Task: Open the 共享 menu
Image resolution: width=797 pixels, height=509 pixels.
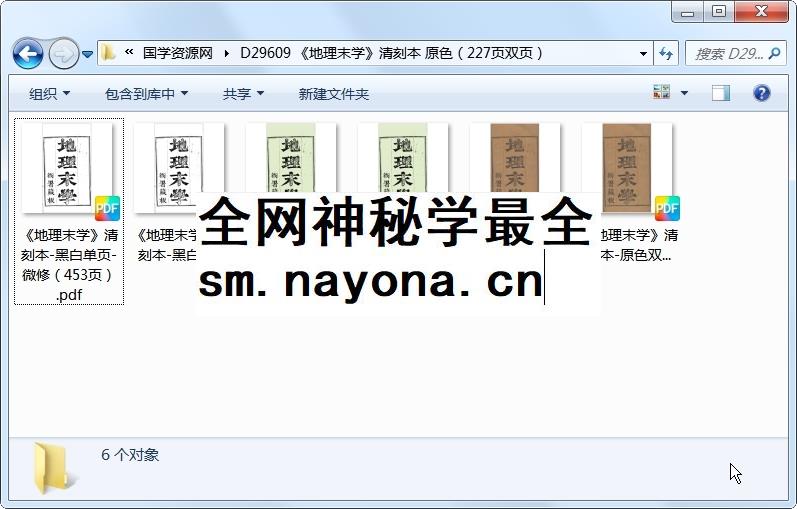Action: click(x=243, y=94)
